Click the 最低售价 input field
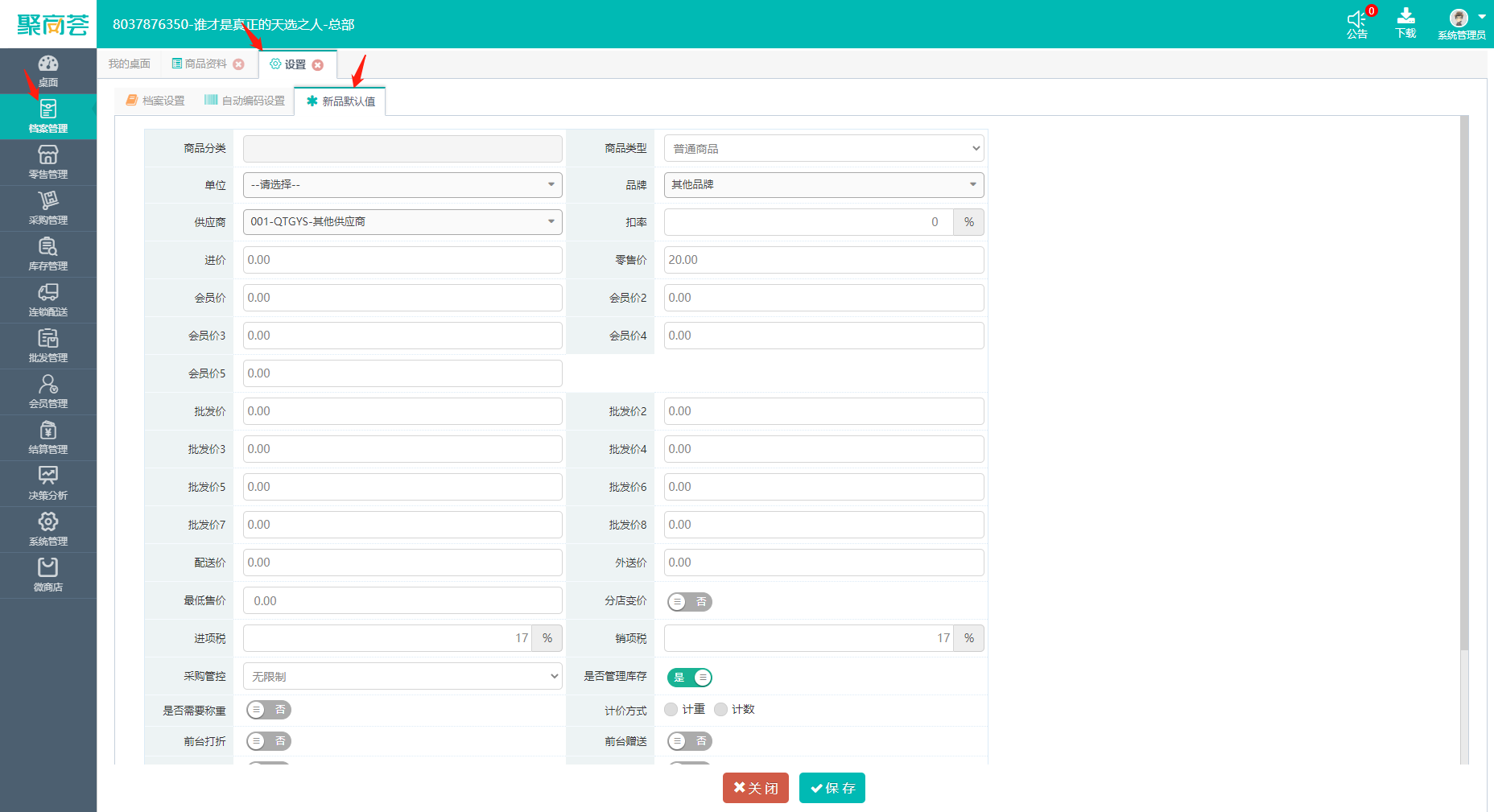 click(402, 601)
